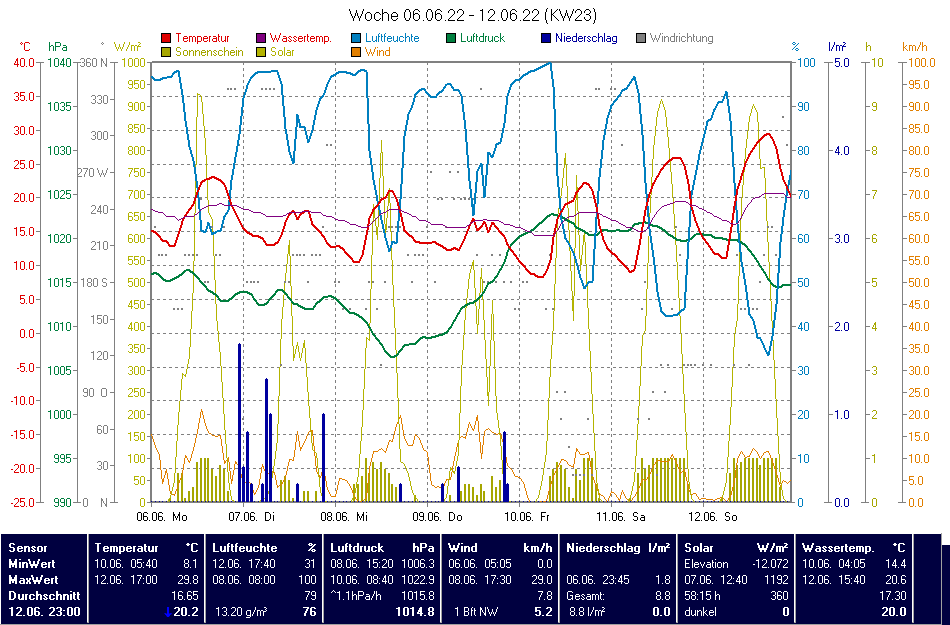Click the blue Luftfeuchte legend swatch
Viewport: 950px width, 625px height.
356,38
